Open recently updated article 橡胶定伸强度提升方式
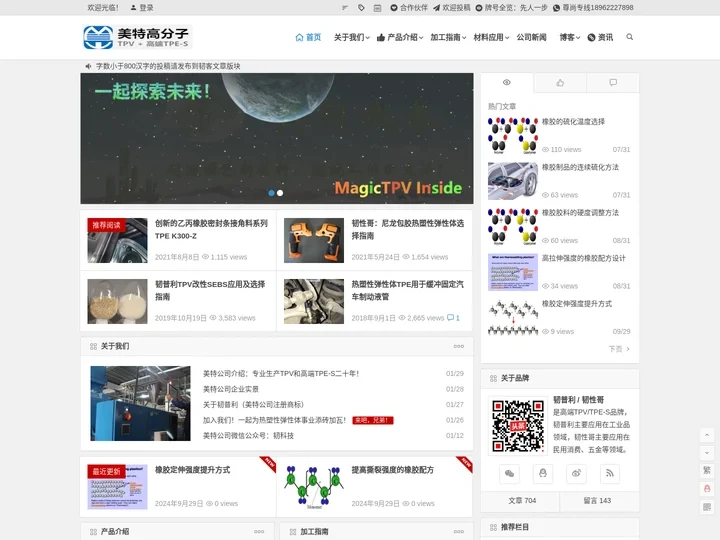720x540 pixels. click(192, 470)
